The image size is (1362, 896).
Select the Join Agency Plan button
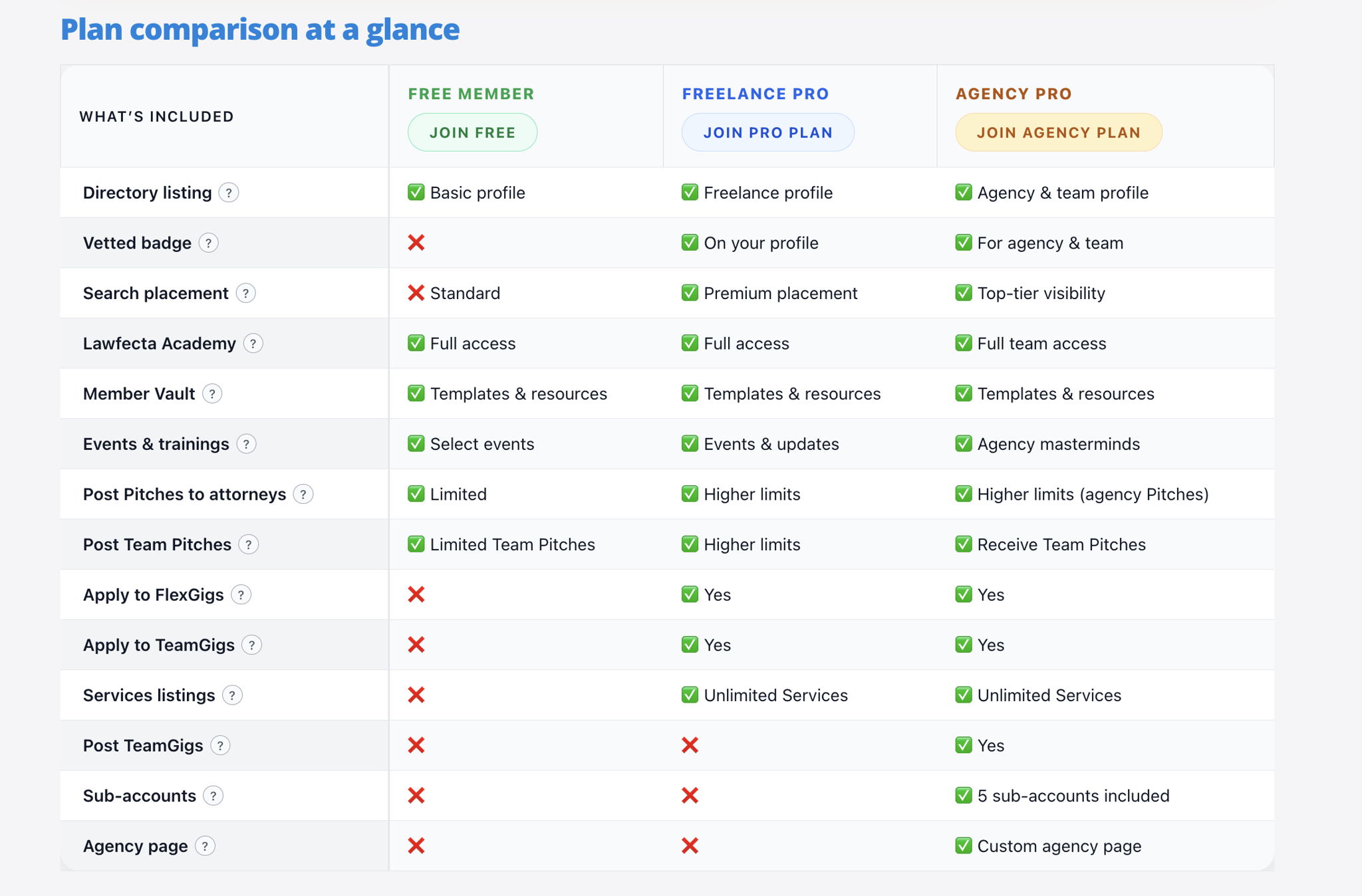(1058, 132)
